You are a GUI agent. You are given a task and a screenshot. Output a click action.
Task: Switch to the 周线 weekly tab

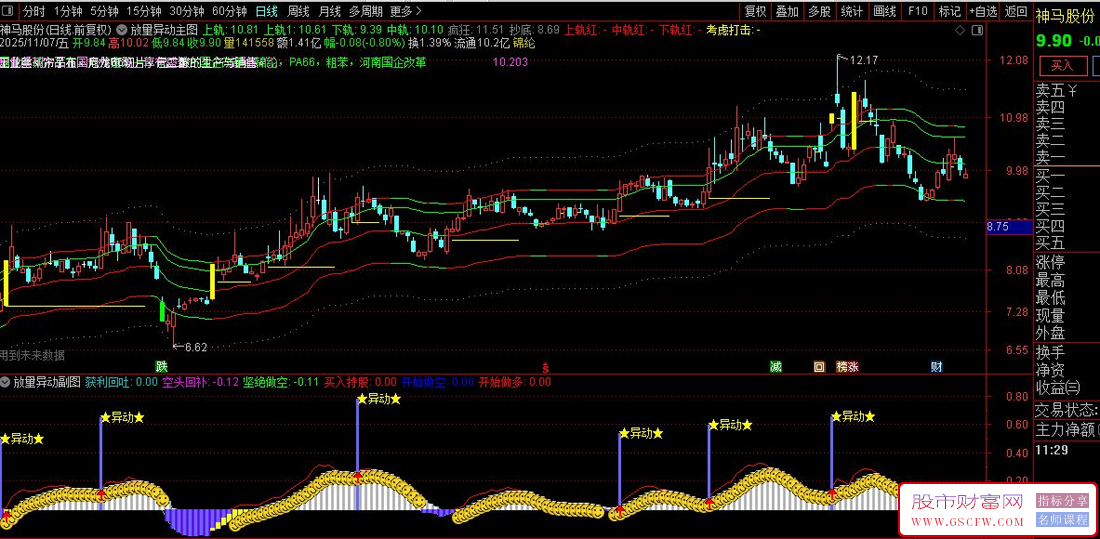coord(298,11)
